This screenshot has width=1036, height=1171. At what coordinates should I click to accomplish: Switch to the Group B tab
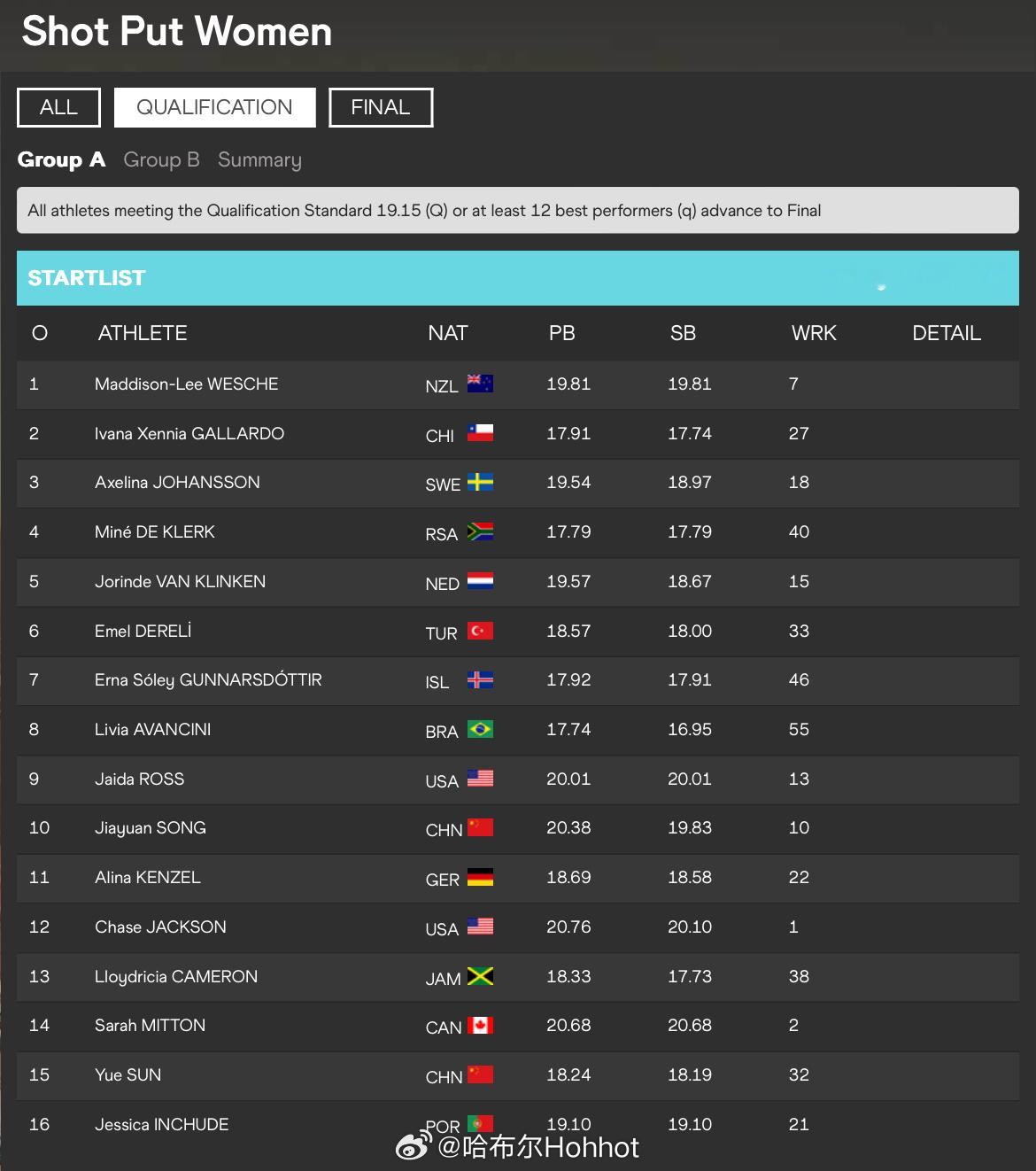click(x=161, y=159)
